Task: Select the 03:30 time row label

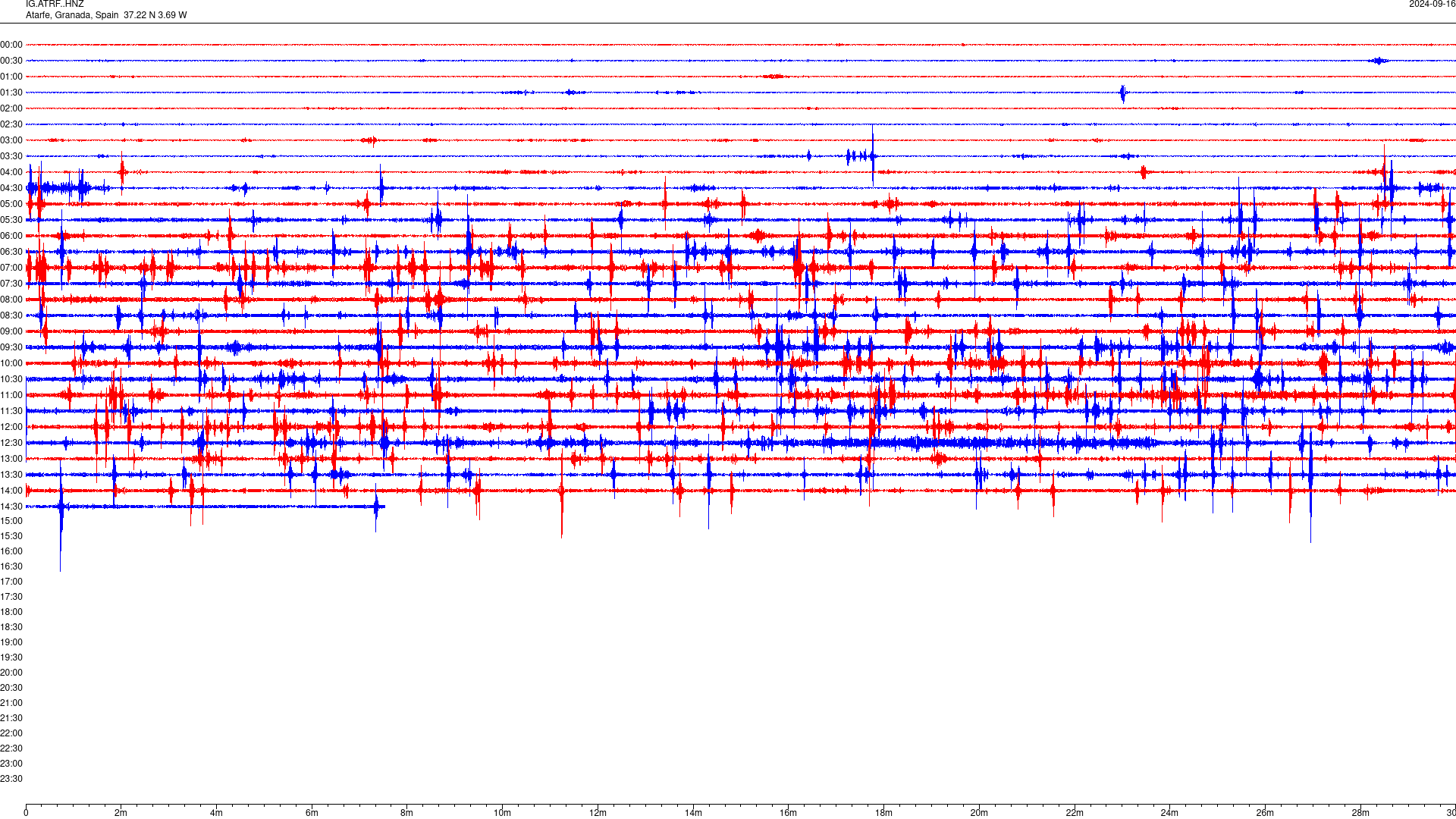Action: [11, 156]
